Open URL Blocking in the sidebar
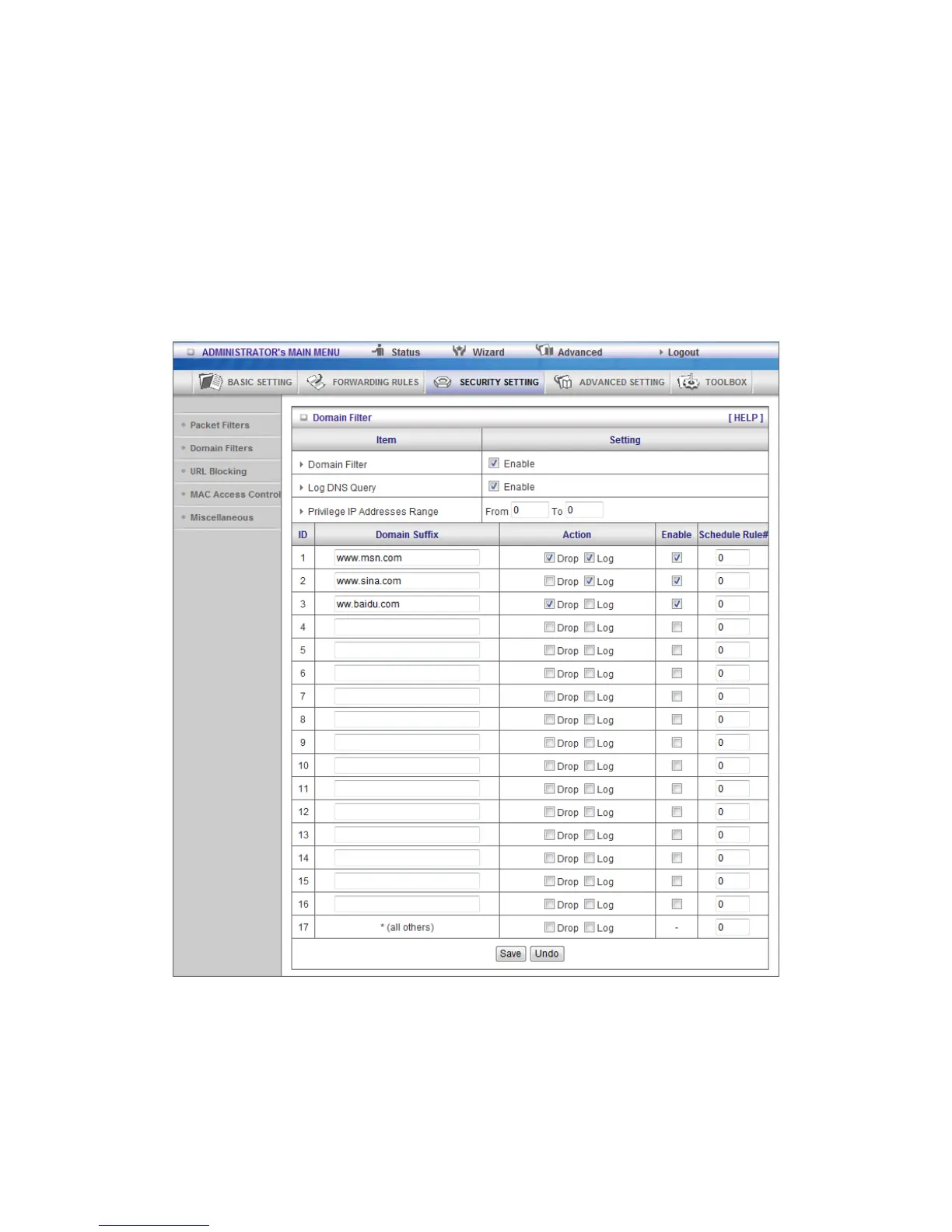Image resolution: width=952 pixels, height=1232 pixels. click(x=218, y=471)
